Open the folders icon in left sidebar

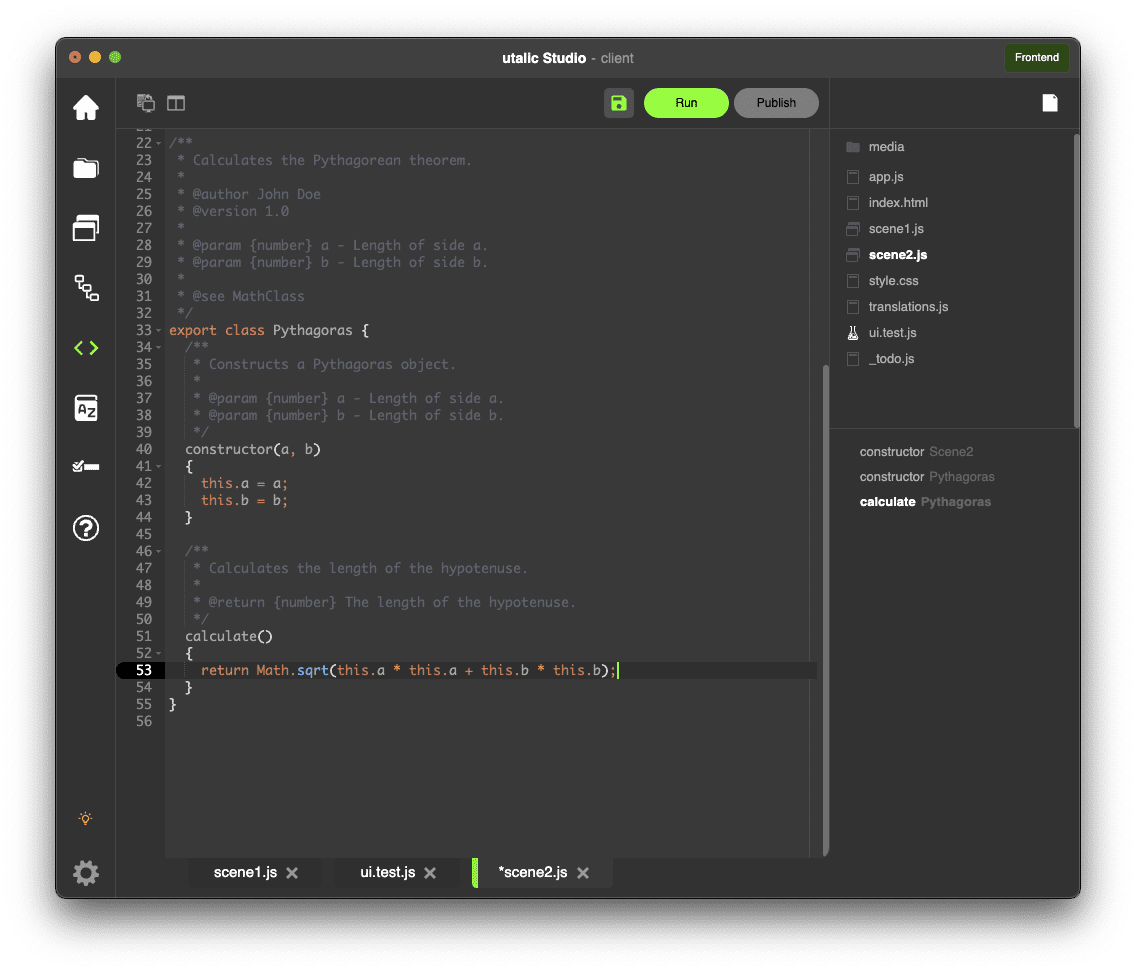[x=86, y=168]
